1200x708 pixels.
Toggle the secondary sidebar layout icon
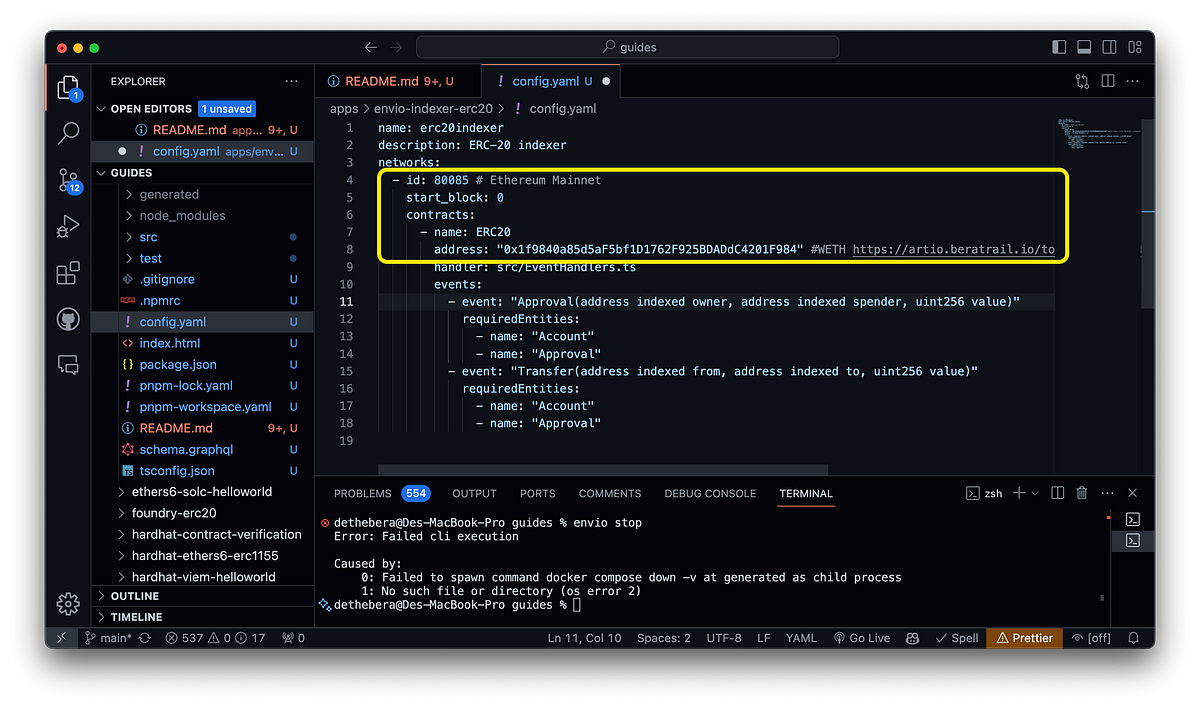tap(1109, 47)
